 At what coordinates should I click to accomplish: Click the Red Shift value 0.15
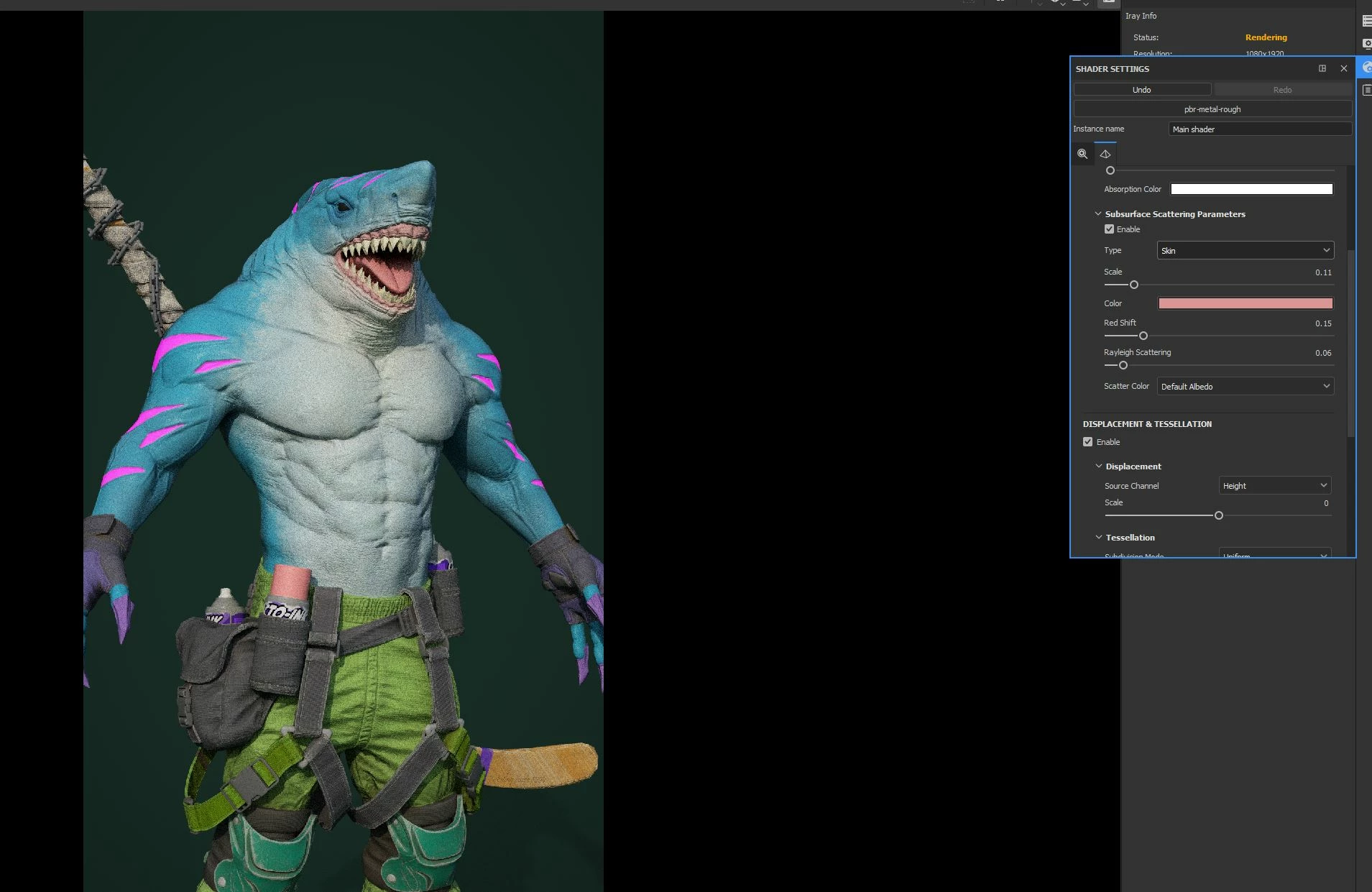pyautogui.click(x=1323, y=323)
